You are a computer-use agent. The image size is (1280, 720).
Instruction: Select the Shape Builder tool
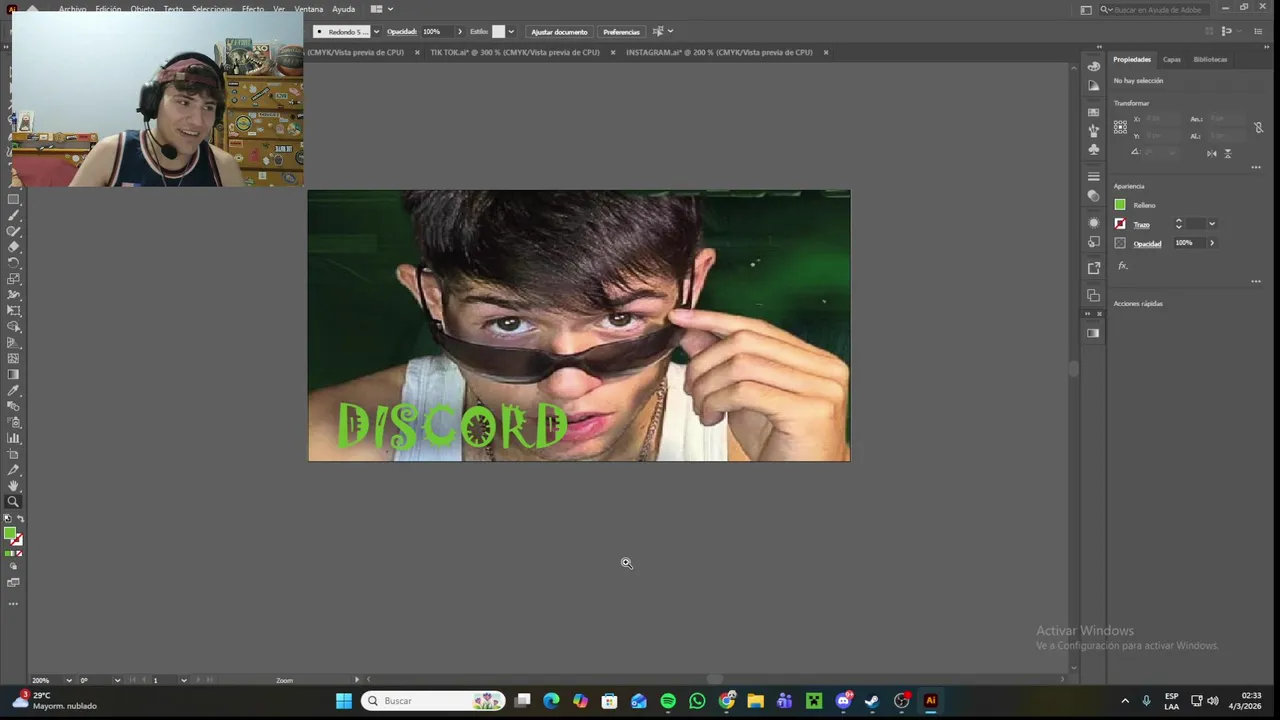click(x=13, y=327)
